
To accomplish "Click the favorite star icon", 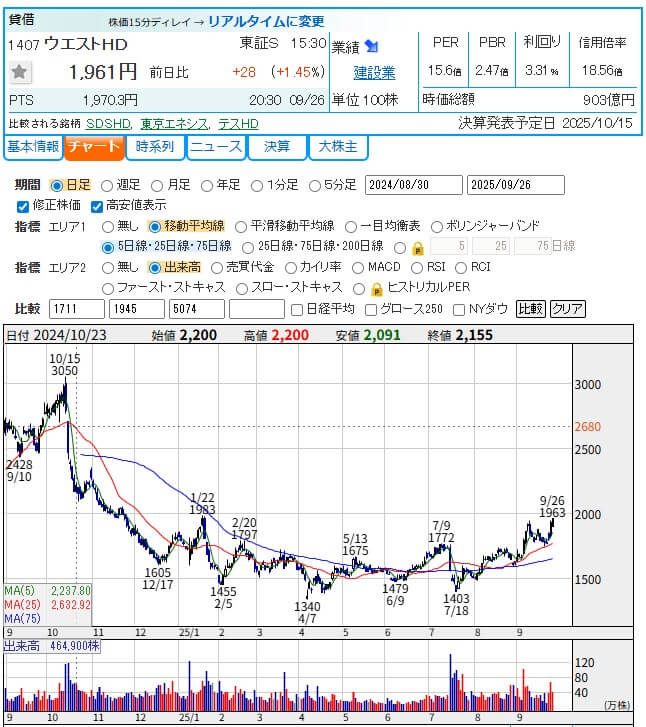I will [x=20, y=72].
